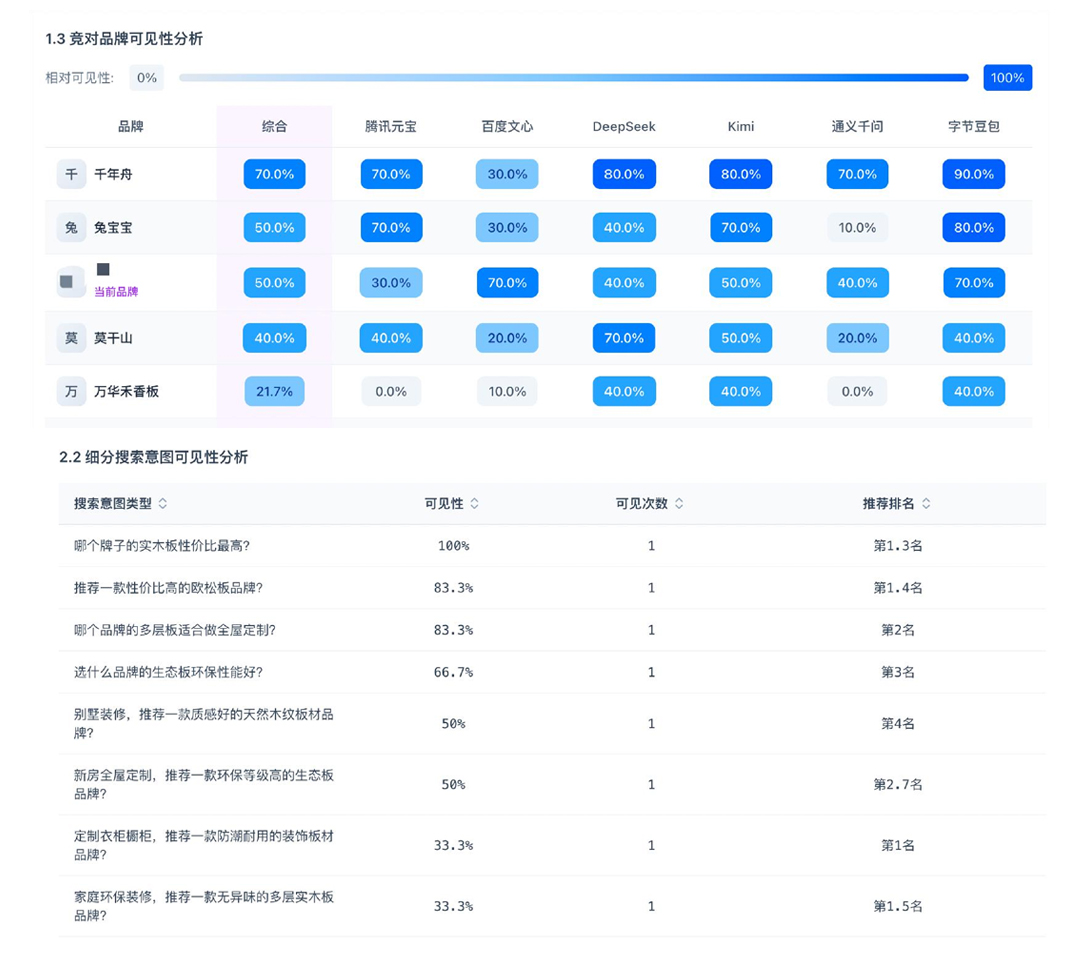Click the 兔 avatar icon for 兔宝宝
This screenshot has width=1077, height=963.
pyautogui.click(x=71, y=228)
